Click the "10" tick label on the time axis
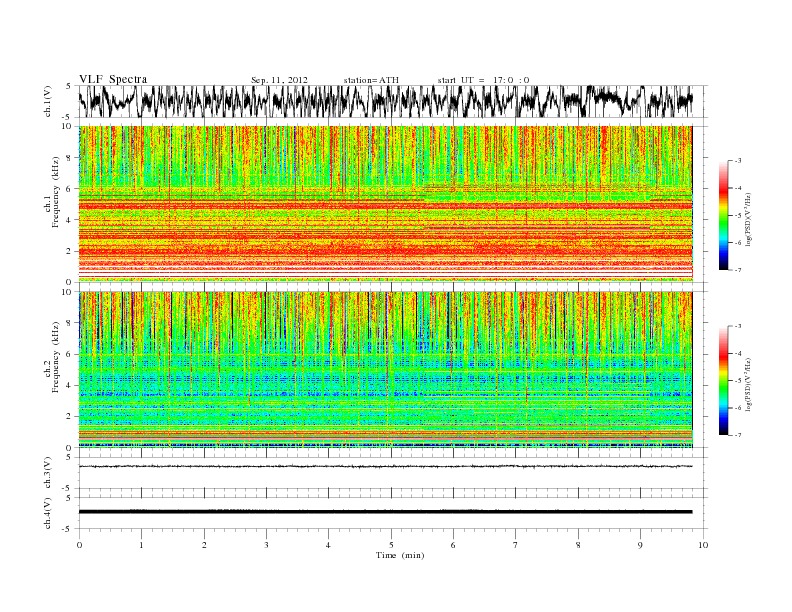This screenshot has width=792, height=612. tap(703, 545)
